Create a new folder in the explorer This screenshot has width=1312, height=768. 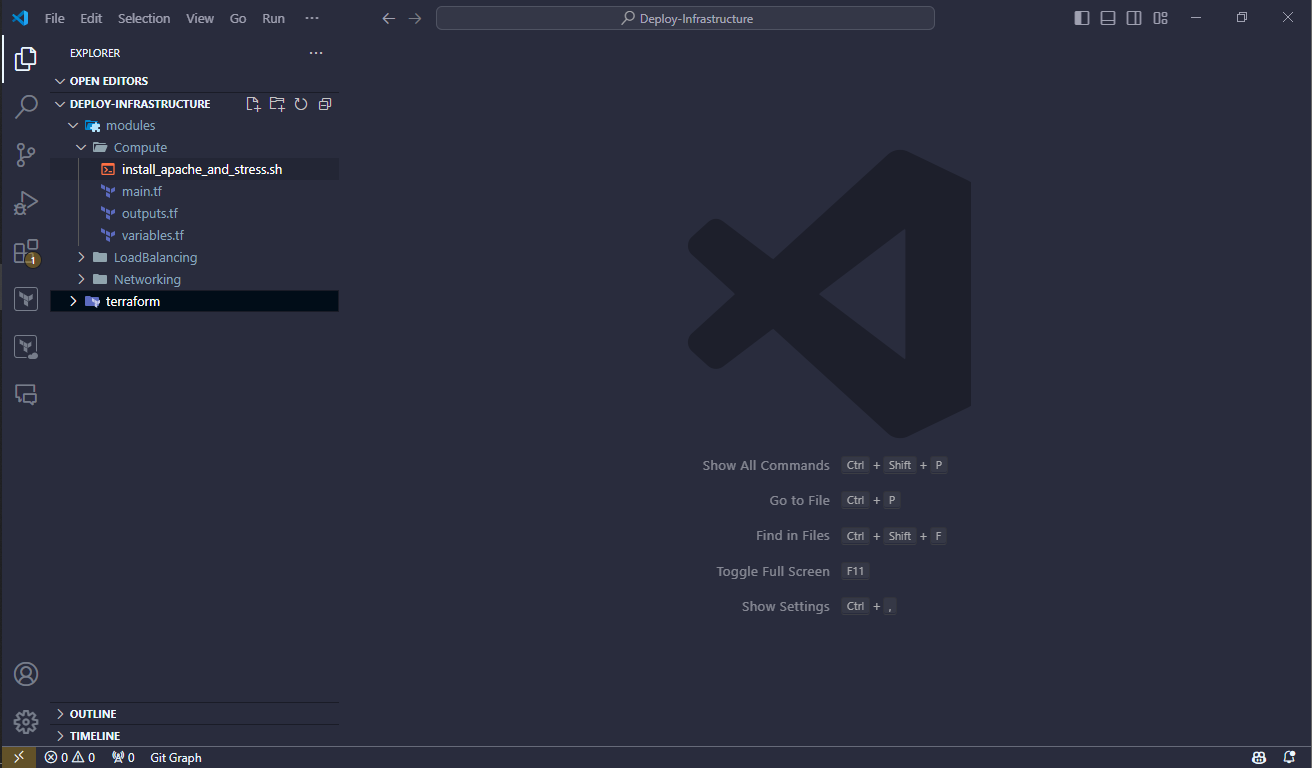[277, 104]
